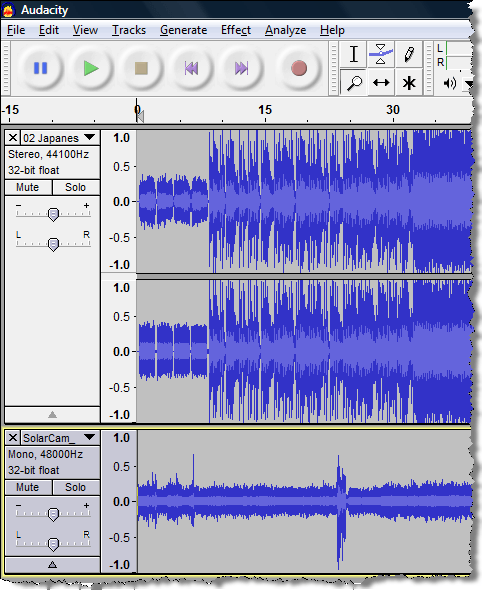Start recording with the red Record button
This screenshot has height=590, width=482.
[x=299, y=68]
